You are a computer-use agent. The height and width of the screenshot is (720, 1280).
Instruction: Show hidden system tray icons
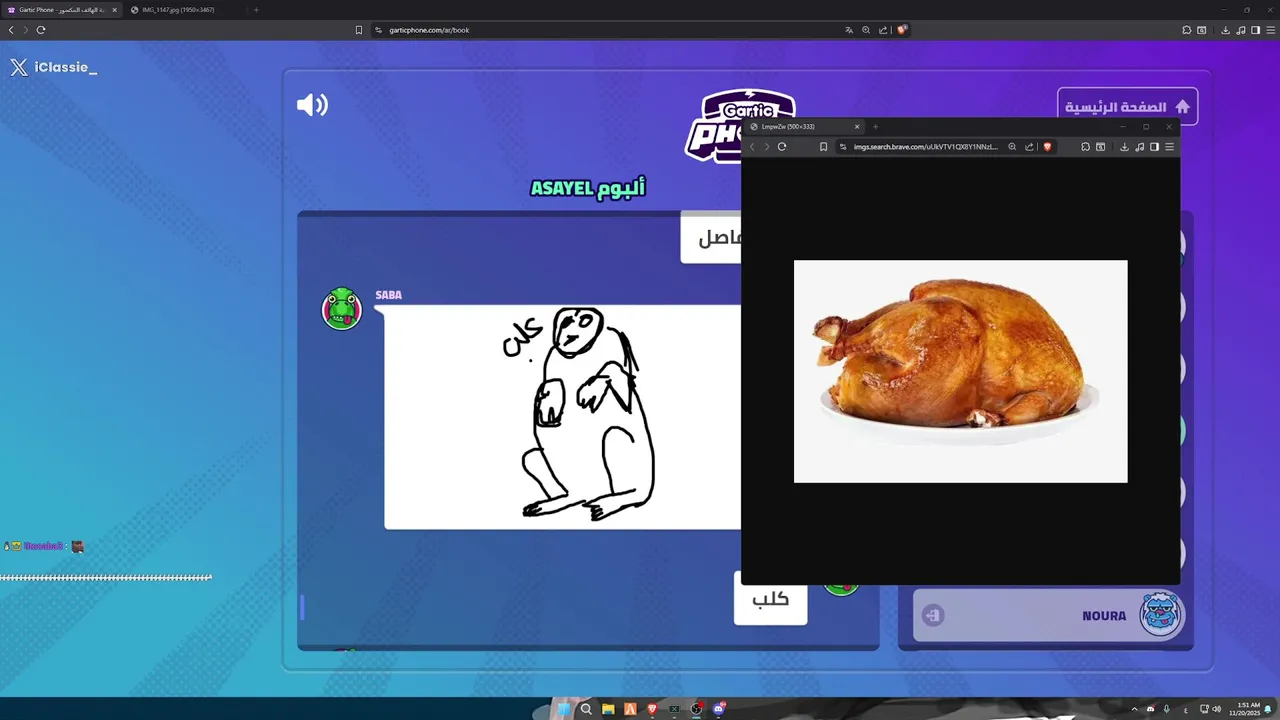click(x=1134, y=709)
